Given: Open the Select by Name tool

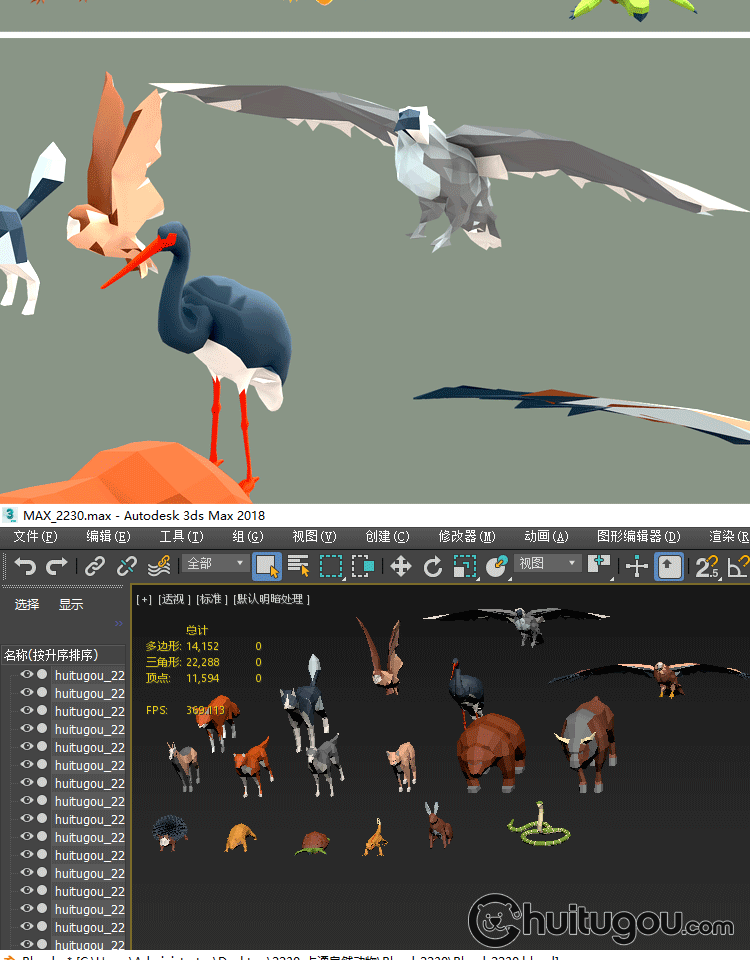Looking at the screenshot, I should [x=298, y=567].
